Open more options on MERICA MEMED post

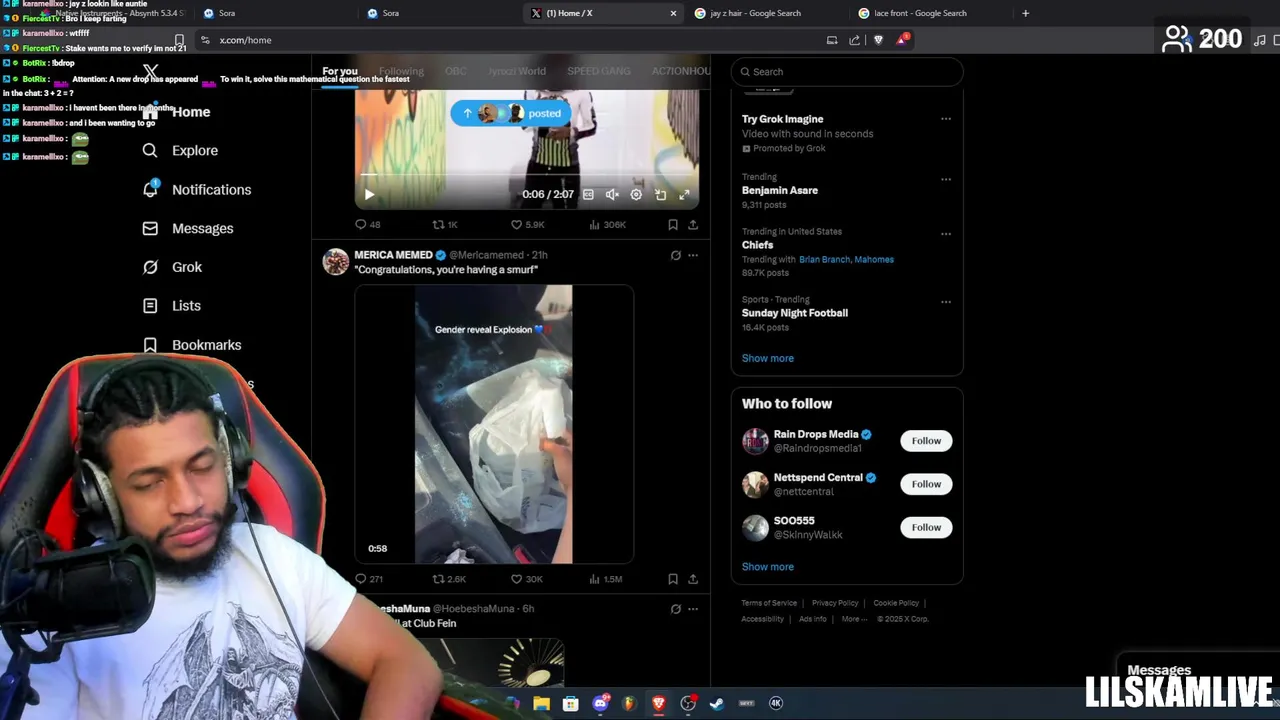coord(693,255)
